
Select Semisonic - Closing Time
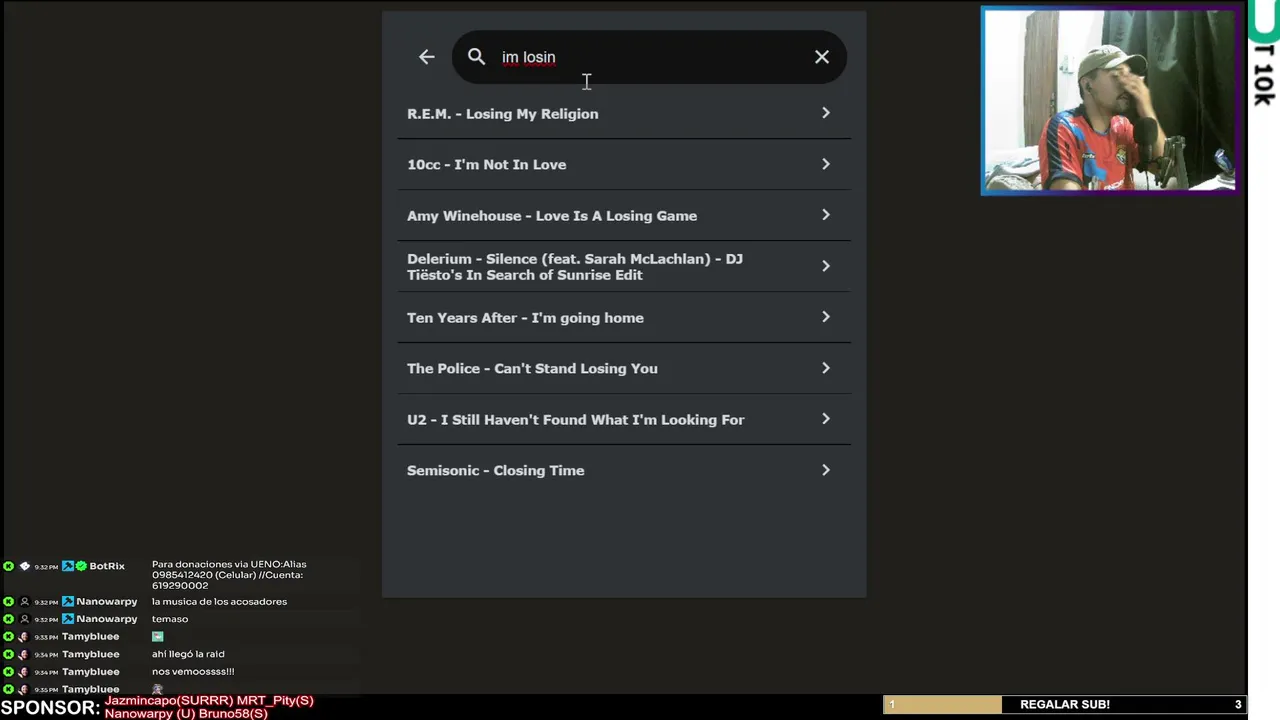624,470
